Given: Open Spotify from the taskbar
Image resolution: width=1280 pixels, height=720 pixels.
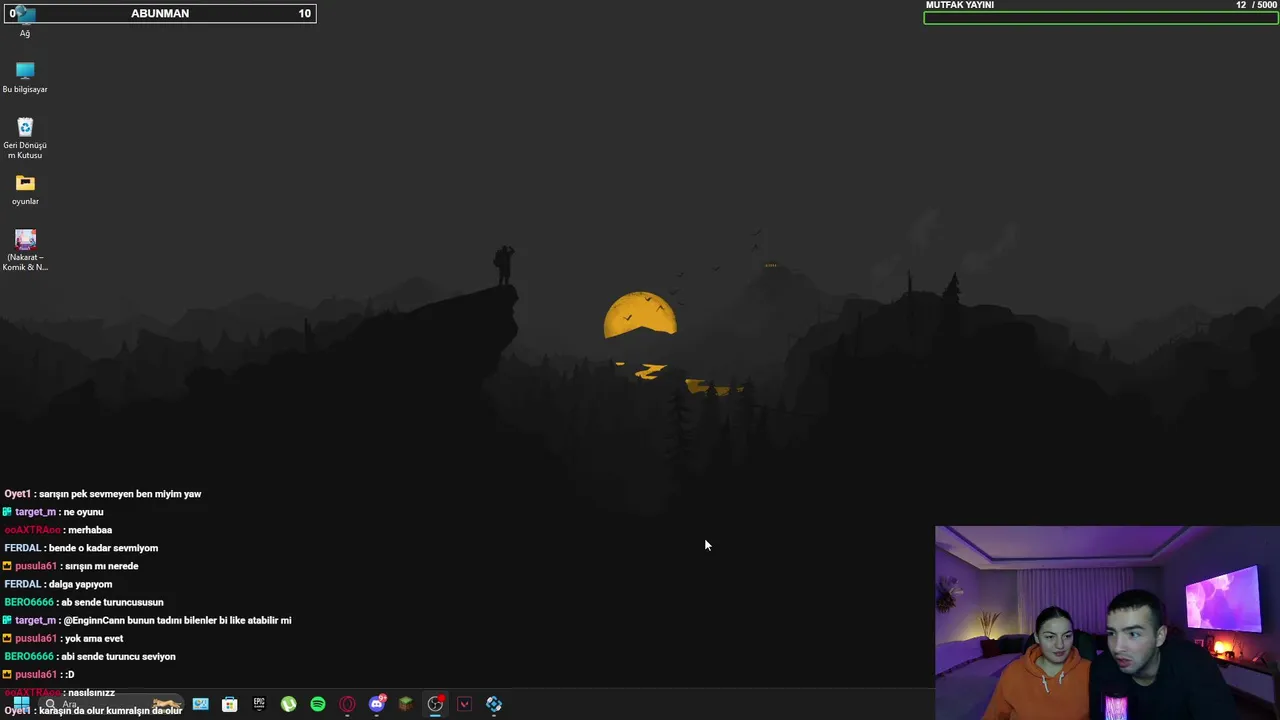Looking at the screenshot, I should [318, 704].
